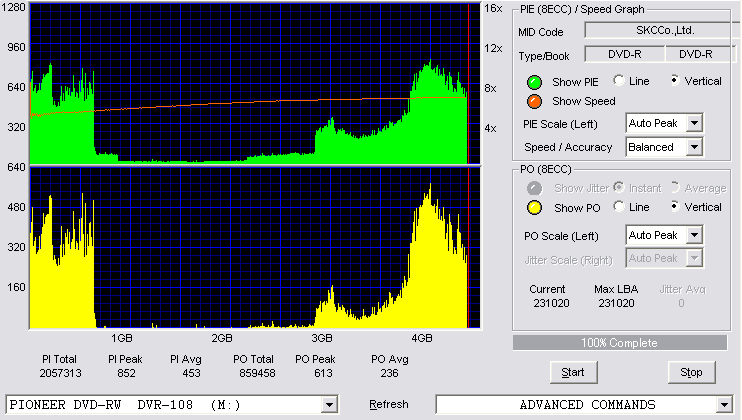Click the MID Code field SKCCo.,Ltd.
Image resolution: width=742 pixels, height=420 pixels.
663,30
